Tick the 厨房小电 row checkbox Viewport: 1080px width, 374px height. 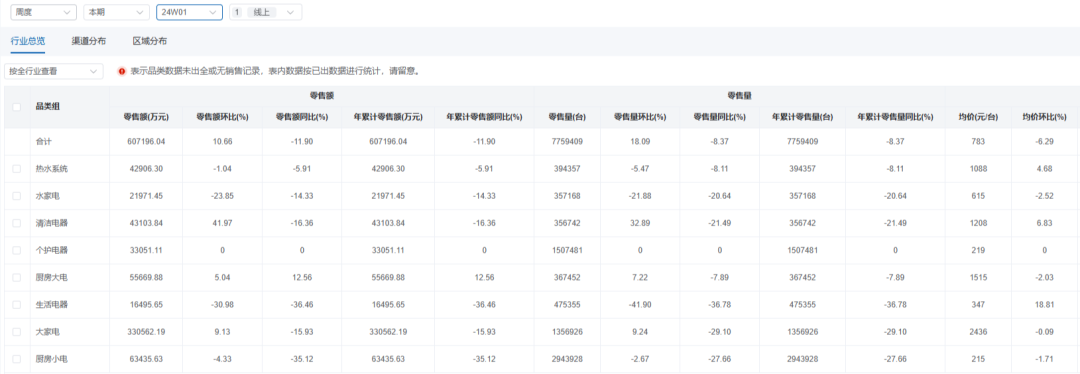(x=17, y=359)
